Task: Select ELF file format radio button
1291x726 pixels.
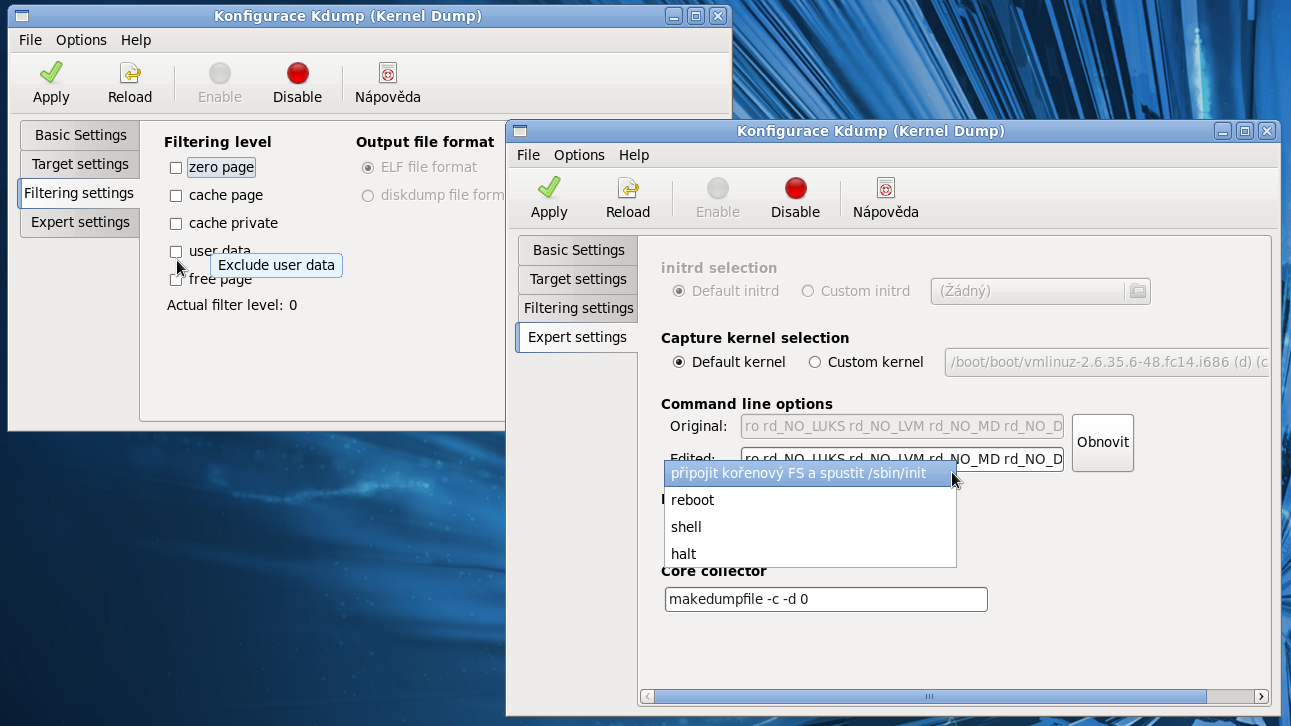Action: coord(368,168)
